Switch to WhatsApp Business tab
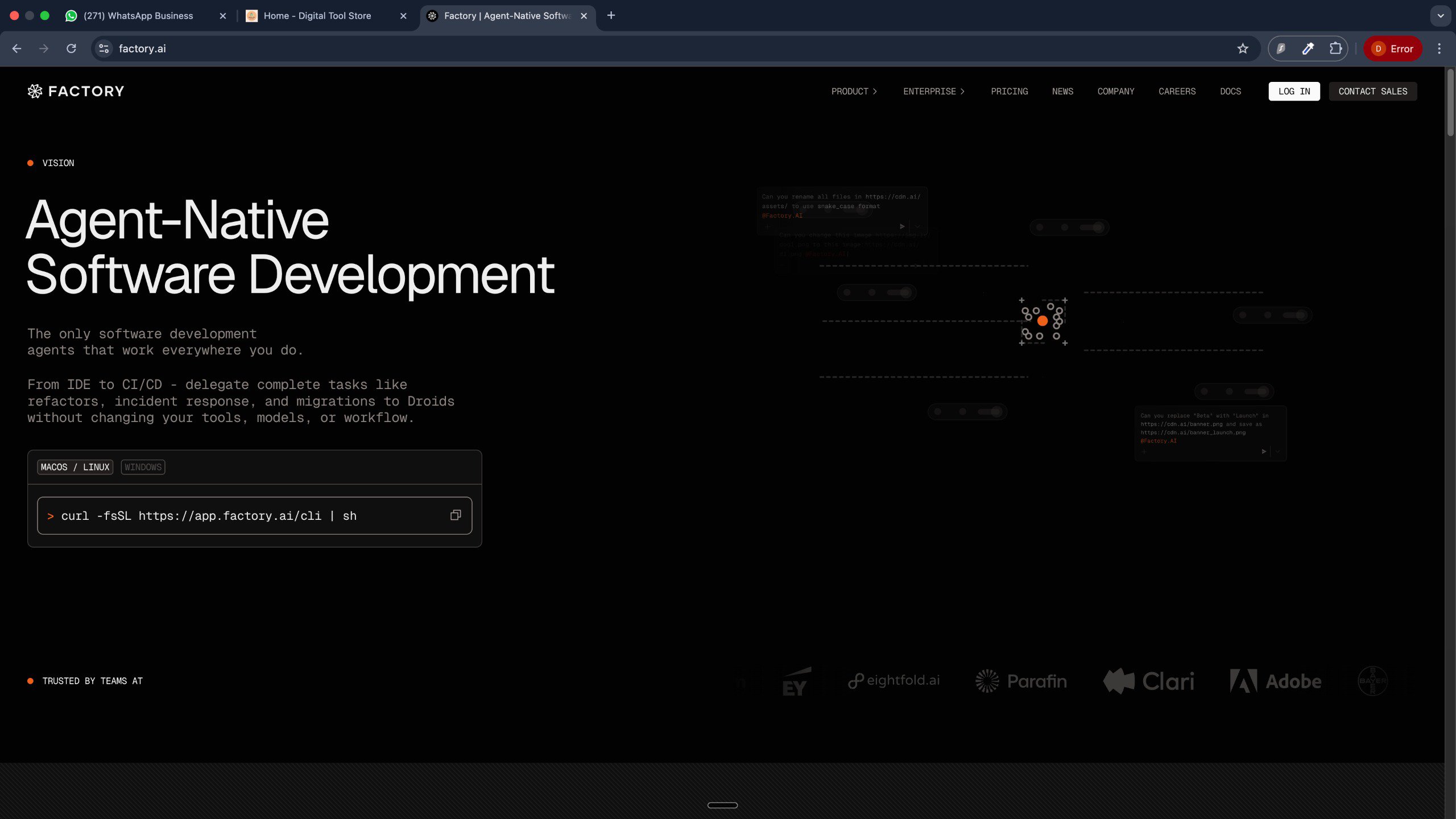1456x819 pixels. (x=138, y=15)
